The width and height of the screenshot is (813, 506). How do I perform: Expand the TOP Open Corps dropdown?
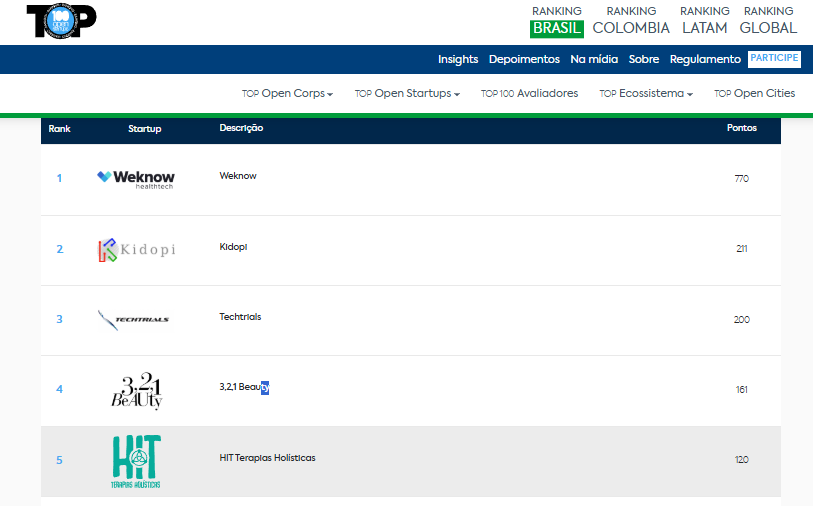click(287, 93)
